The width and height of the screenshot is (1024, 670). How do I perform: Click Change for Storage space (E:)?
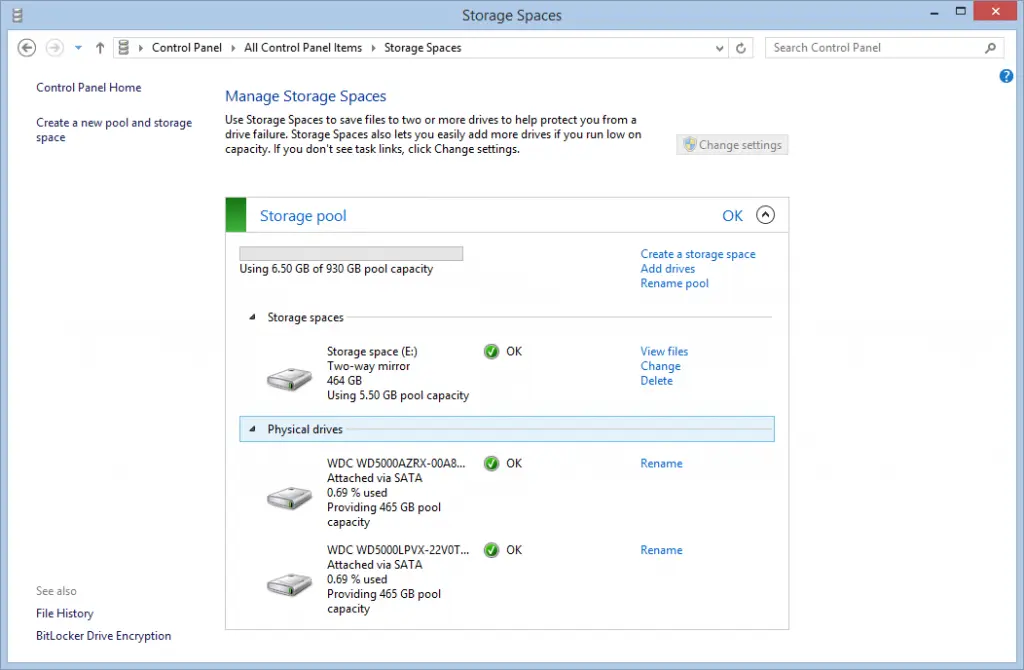click(660, 366)
